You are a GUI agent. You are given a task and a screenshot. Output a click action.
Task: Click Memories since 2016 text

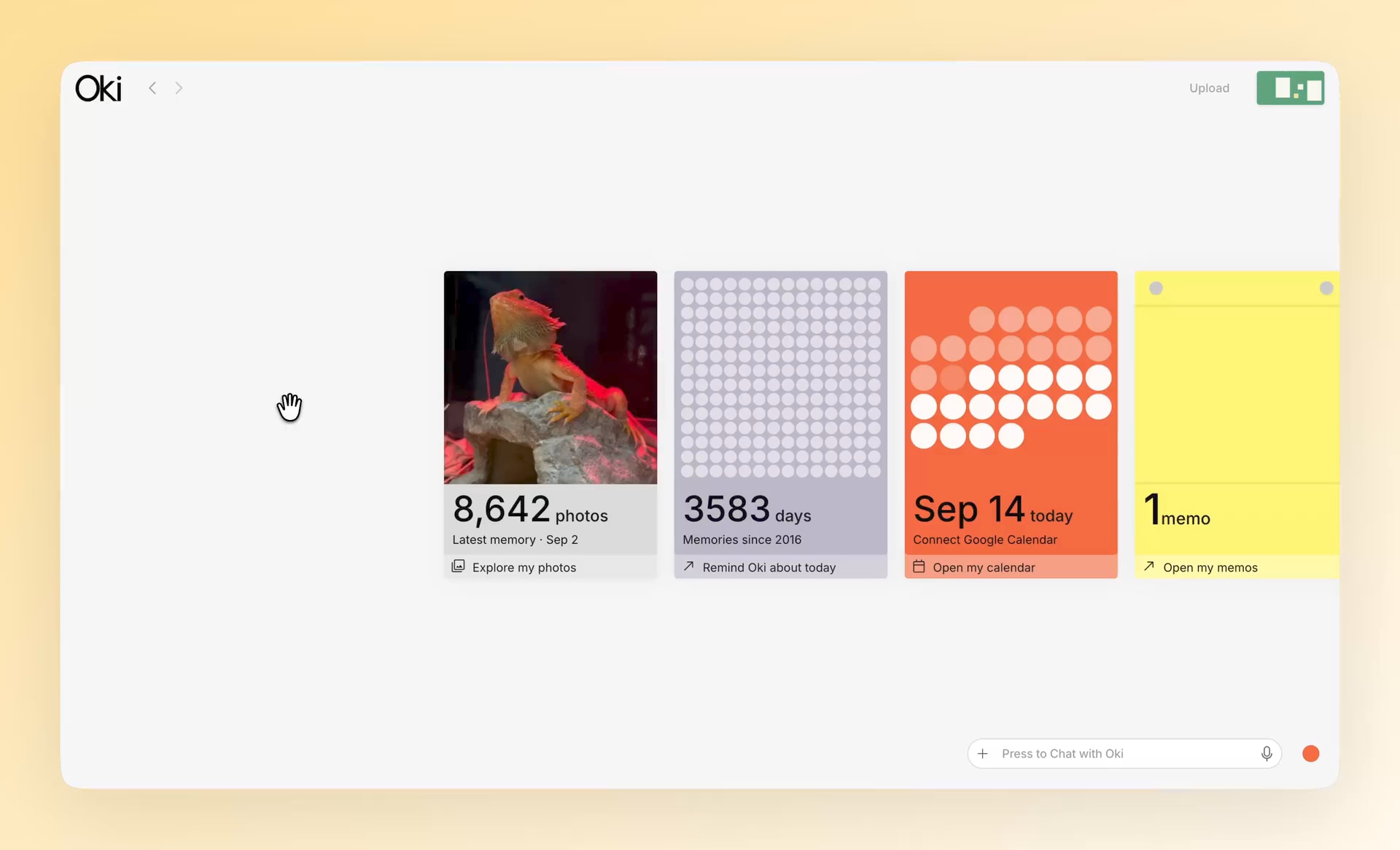pos(742,539)
